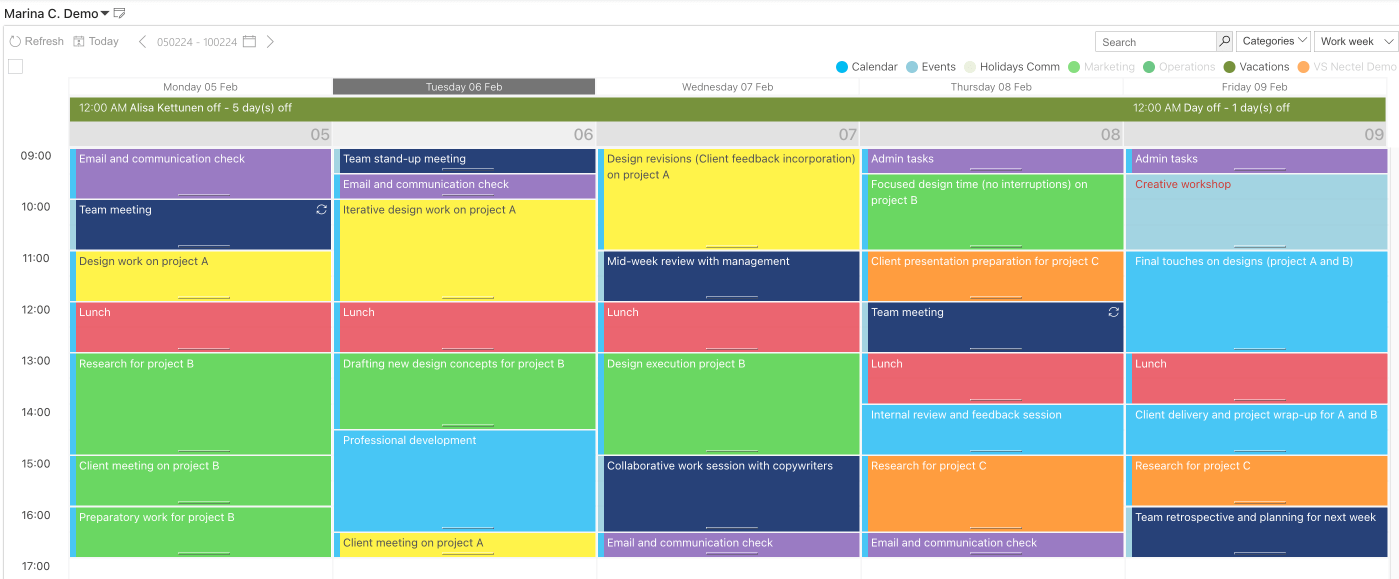The image size is (1399, 579).
Task: Tick the empty checkbox below the toolbar
Action: [x=14, y=66]
